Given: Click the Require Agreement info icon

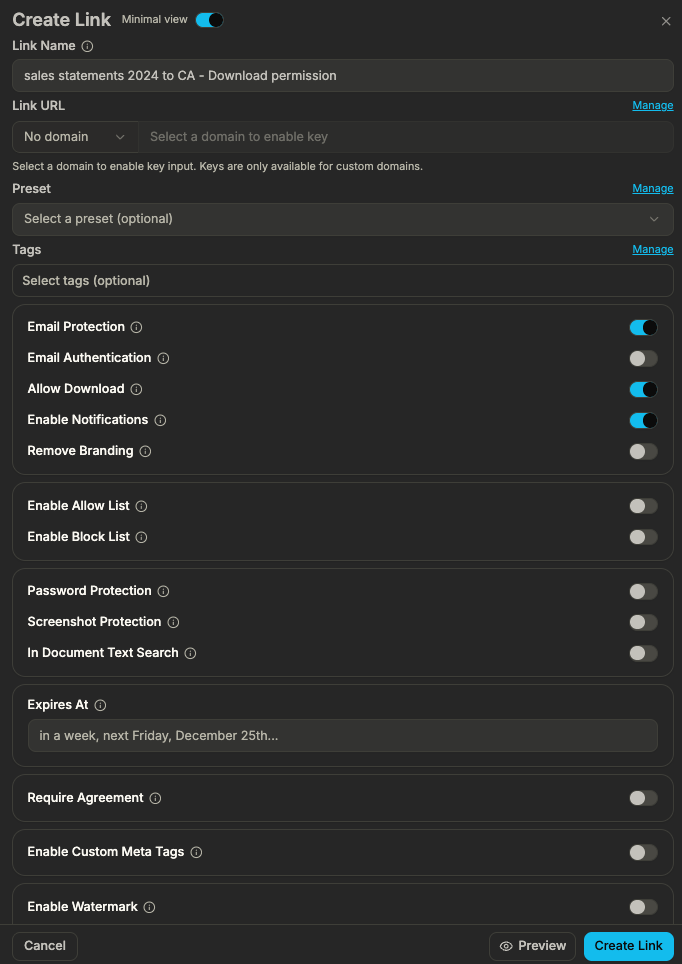Looking at the screenshot, I should [x=156, y=798].
